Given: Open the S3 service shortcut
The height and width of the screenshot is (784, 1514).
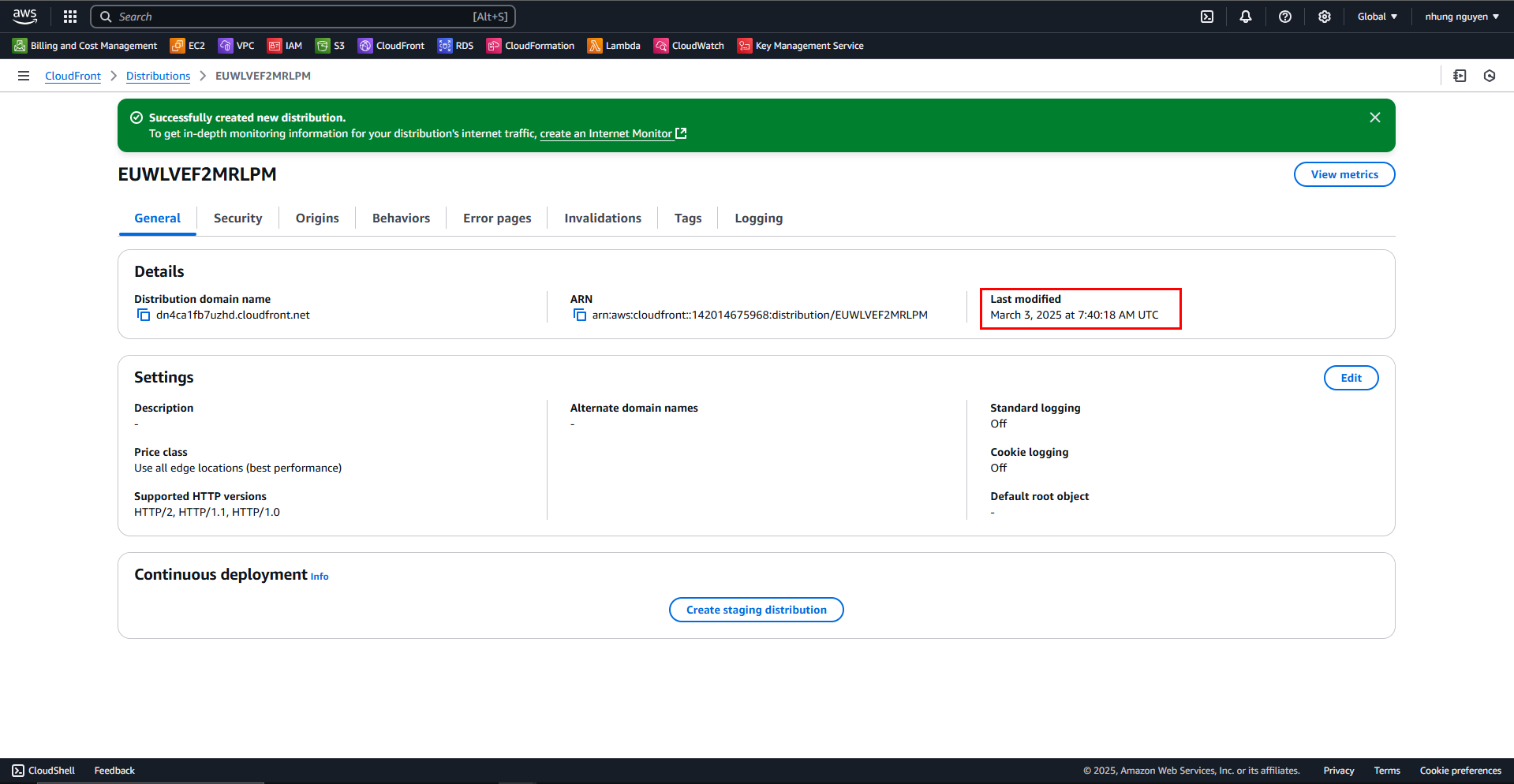Looking at the screenshot, I should (x=331, y=46).
